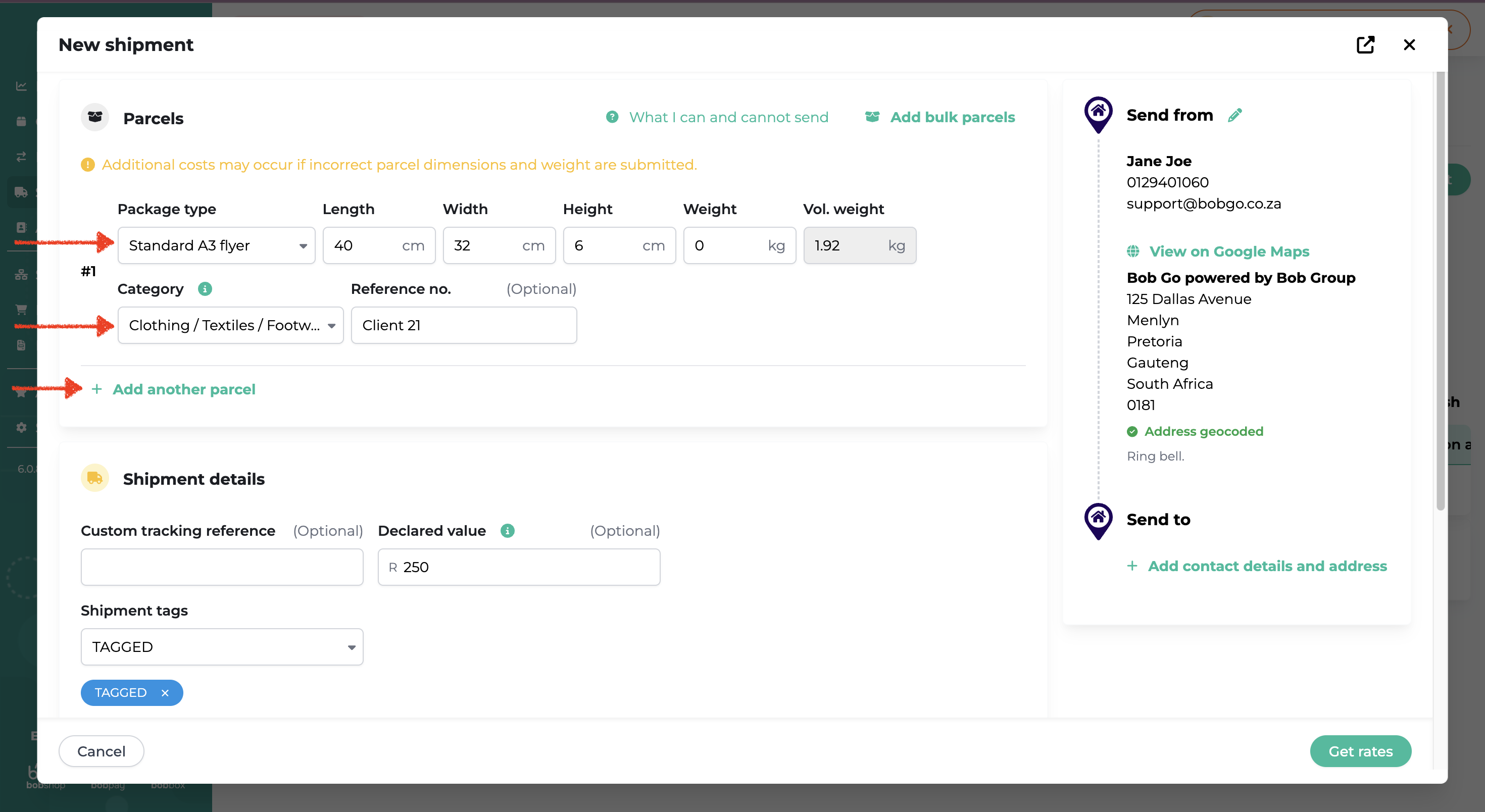Click Add another parcel

pos(183,389)
